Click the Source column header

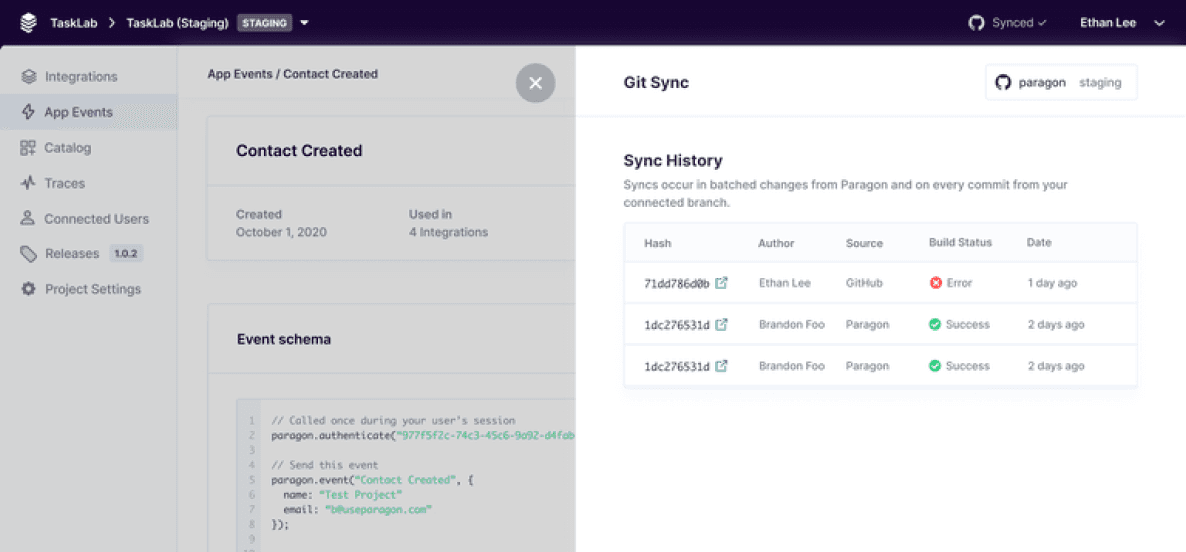tap(864, 243)
